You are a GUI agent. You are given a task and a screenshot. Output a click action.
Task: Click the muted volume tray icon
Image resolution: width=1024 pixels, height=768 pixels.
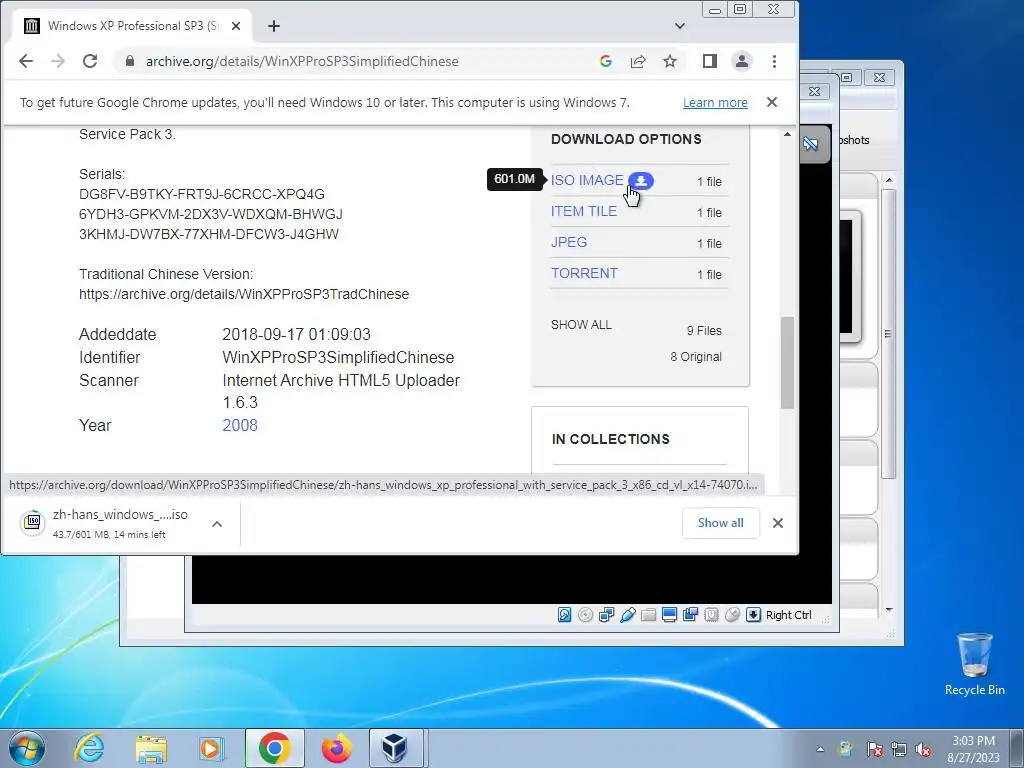(x=923, y=749)
